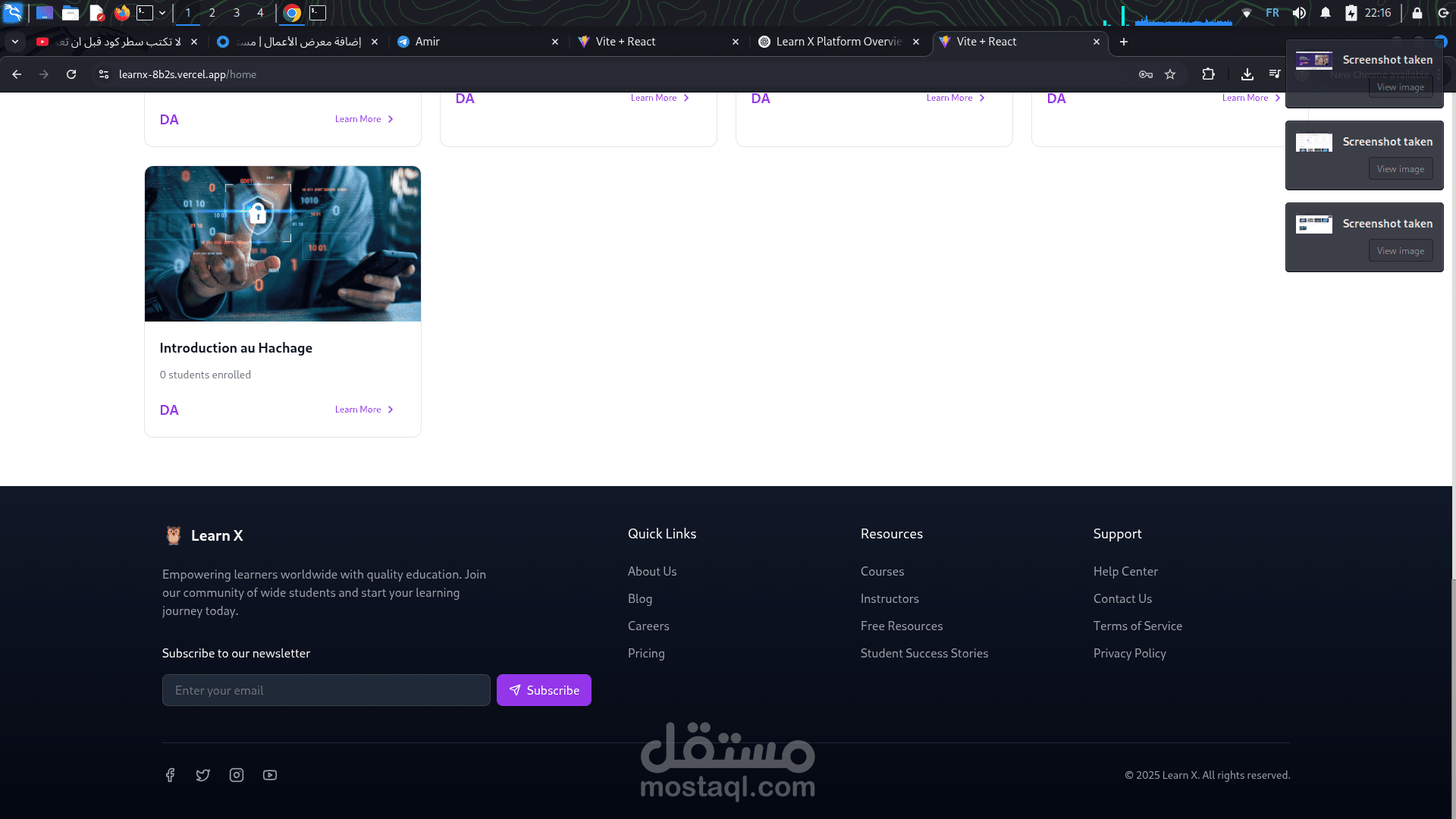Switch to workspace 2
Viewport: 1456px width, 819px height.
212,13
